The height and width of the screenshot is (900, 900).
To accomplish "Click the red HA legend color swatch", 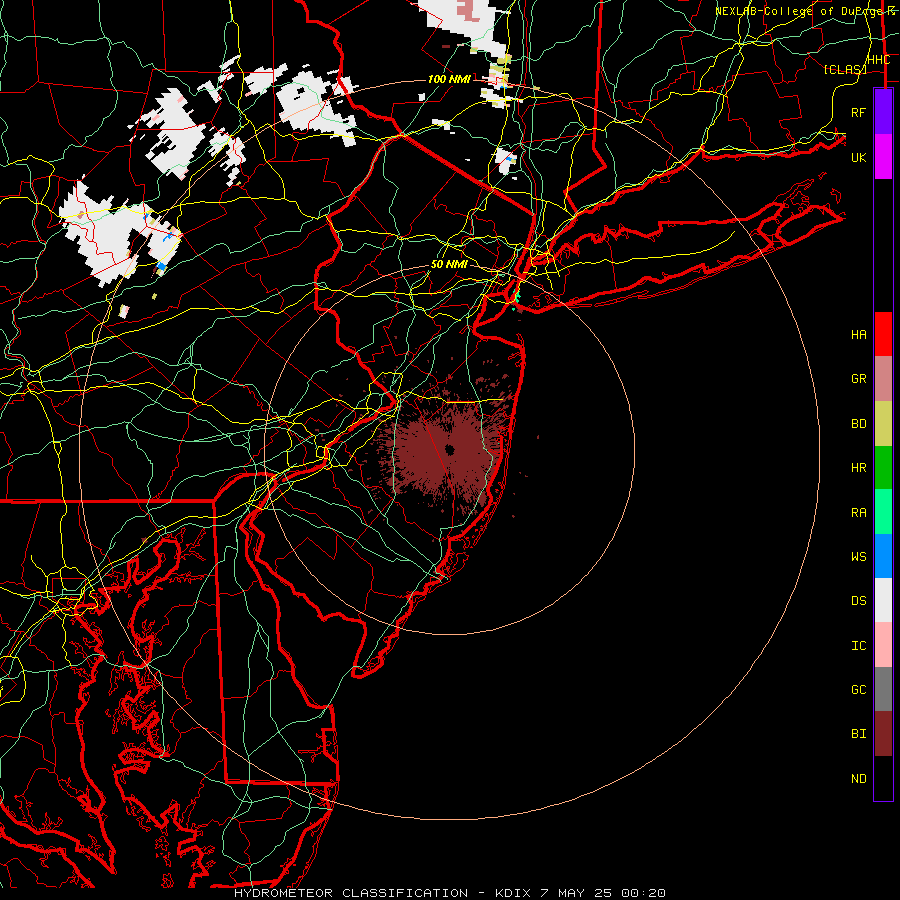I will pyautogui.click(x=883, y=334).
